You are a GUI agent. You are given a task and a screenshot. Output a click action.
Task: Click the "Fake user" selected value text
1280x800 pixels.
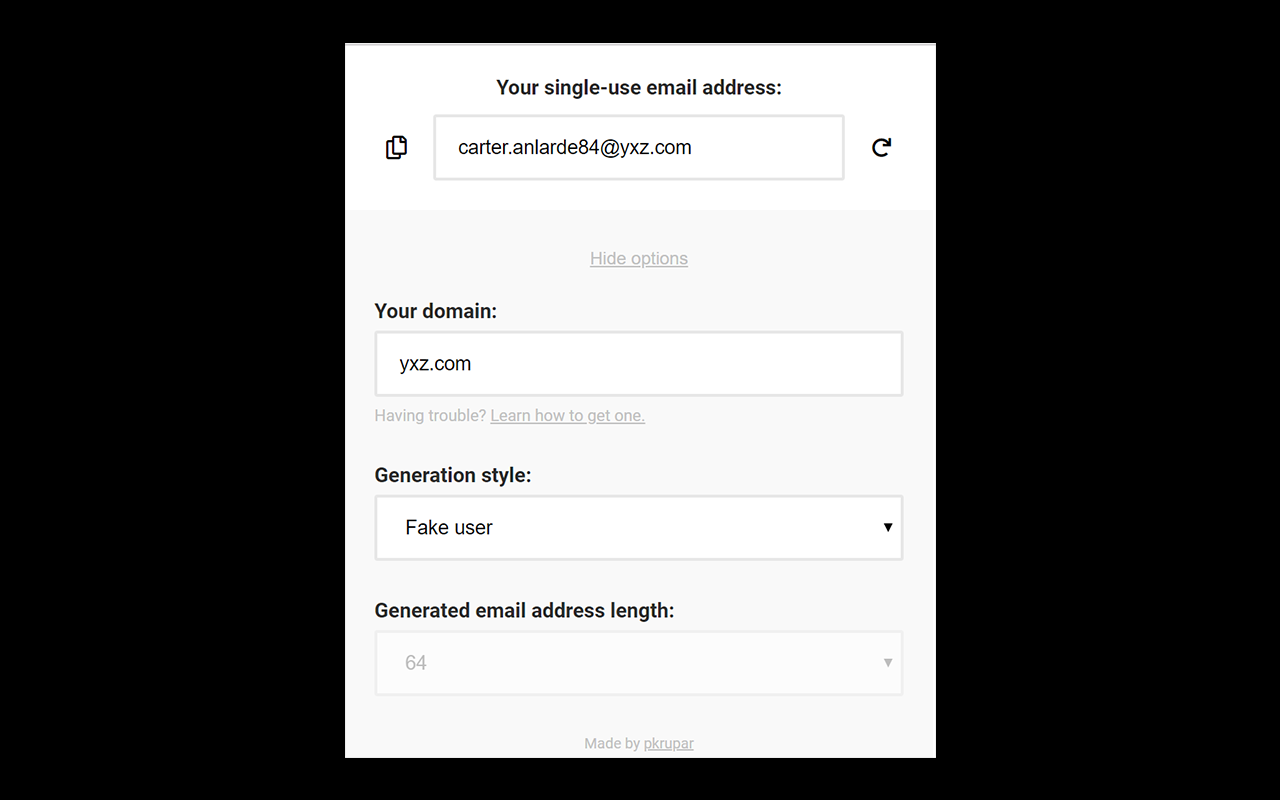click(x=448, y=527)
